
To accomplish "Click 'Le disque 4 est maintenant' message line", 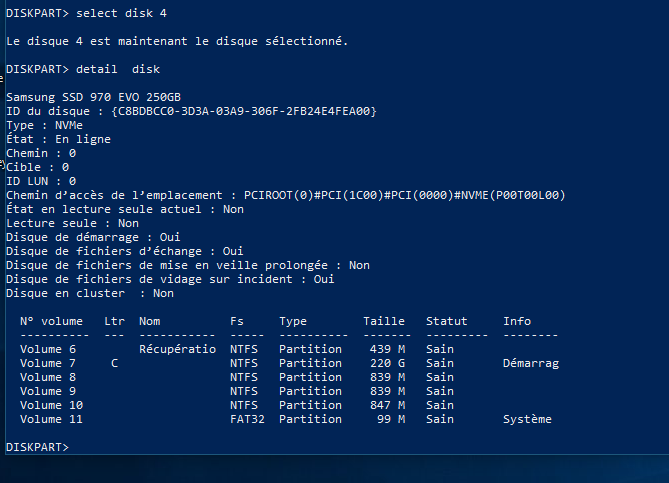I will point(177,41).
